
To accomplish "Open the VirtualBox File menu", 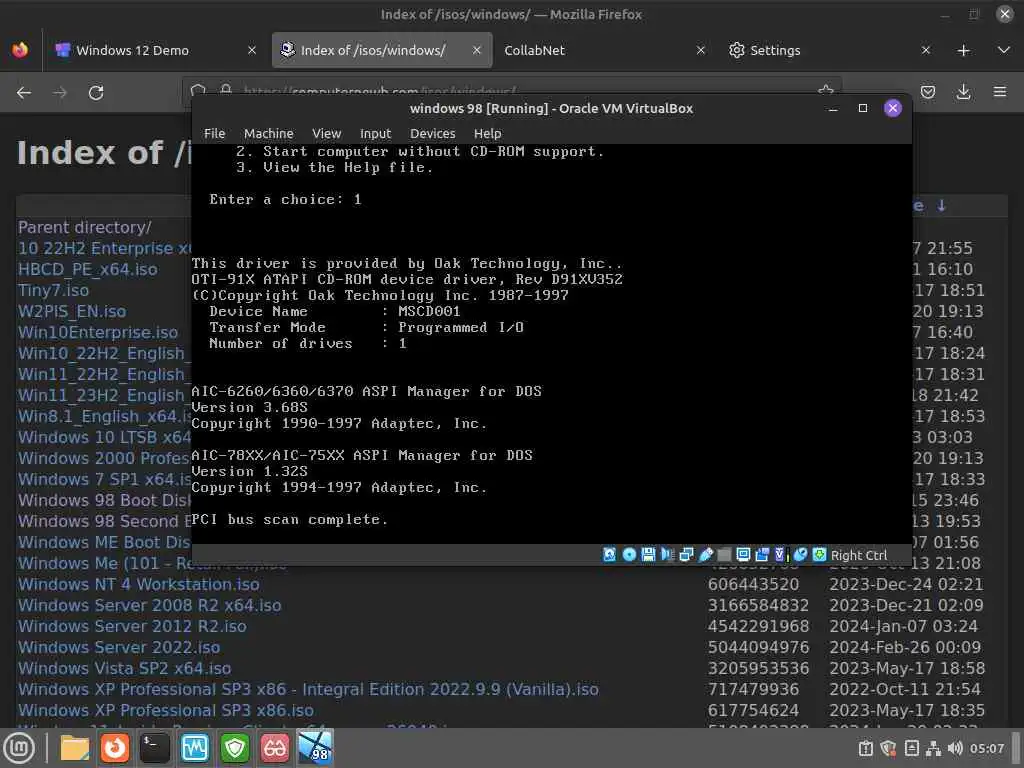I will click(x=214, y=133).
